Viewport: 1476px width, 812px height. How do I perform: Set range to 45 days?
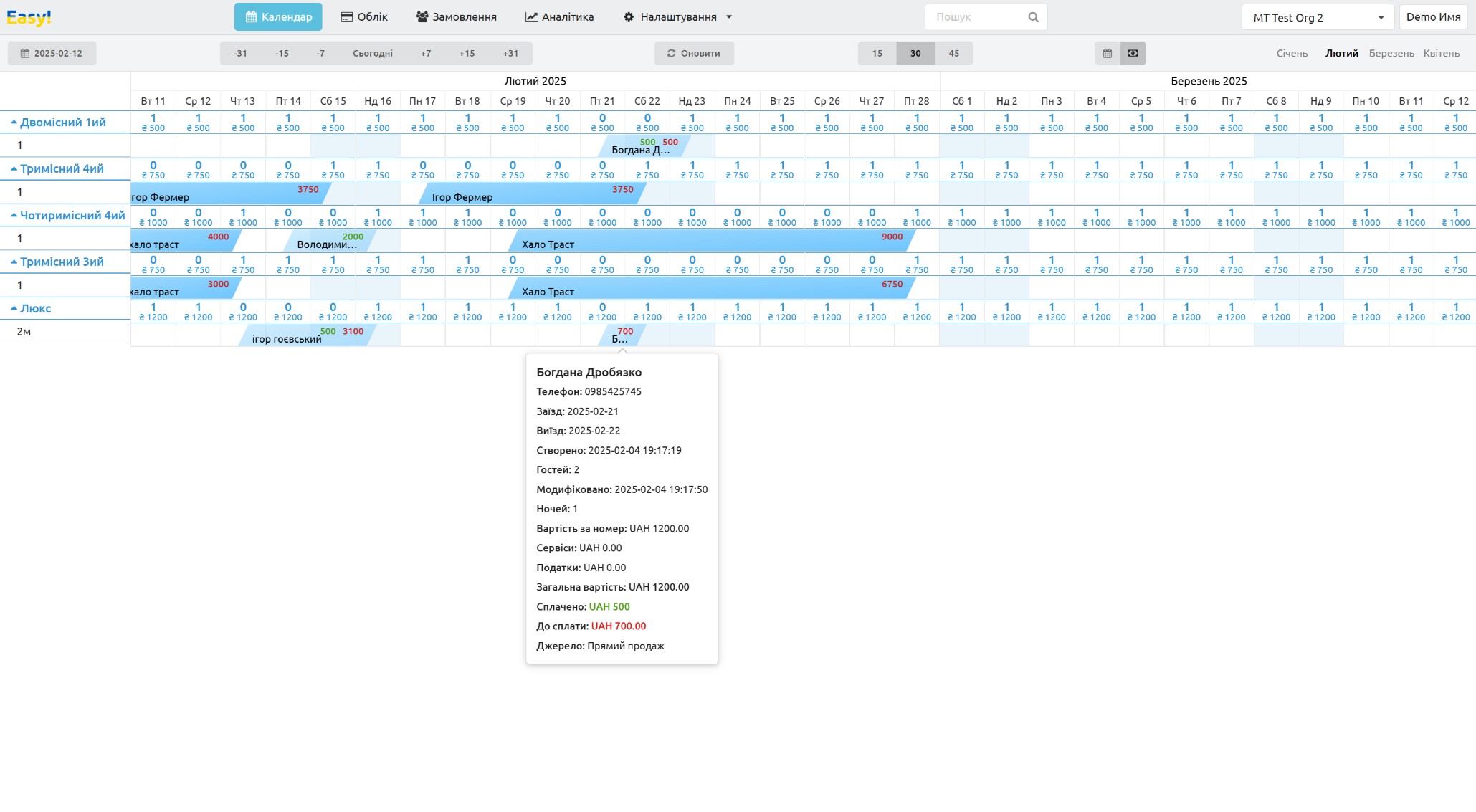coord(953,53)
